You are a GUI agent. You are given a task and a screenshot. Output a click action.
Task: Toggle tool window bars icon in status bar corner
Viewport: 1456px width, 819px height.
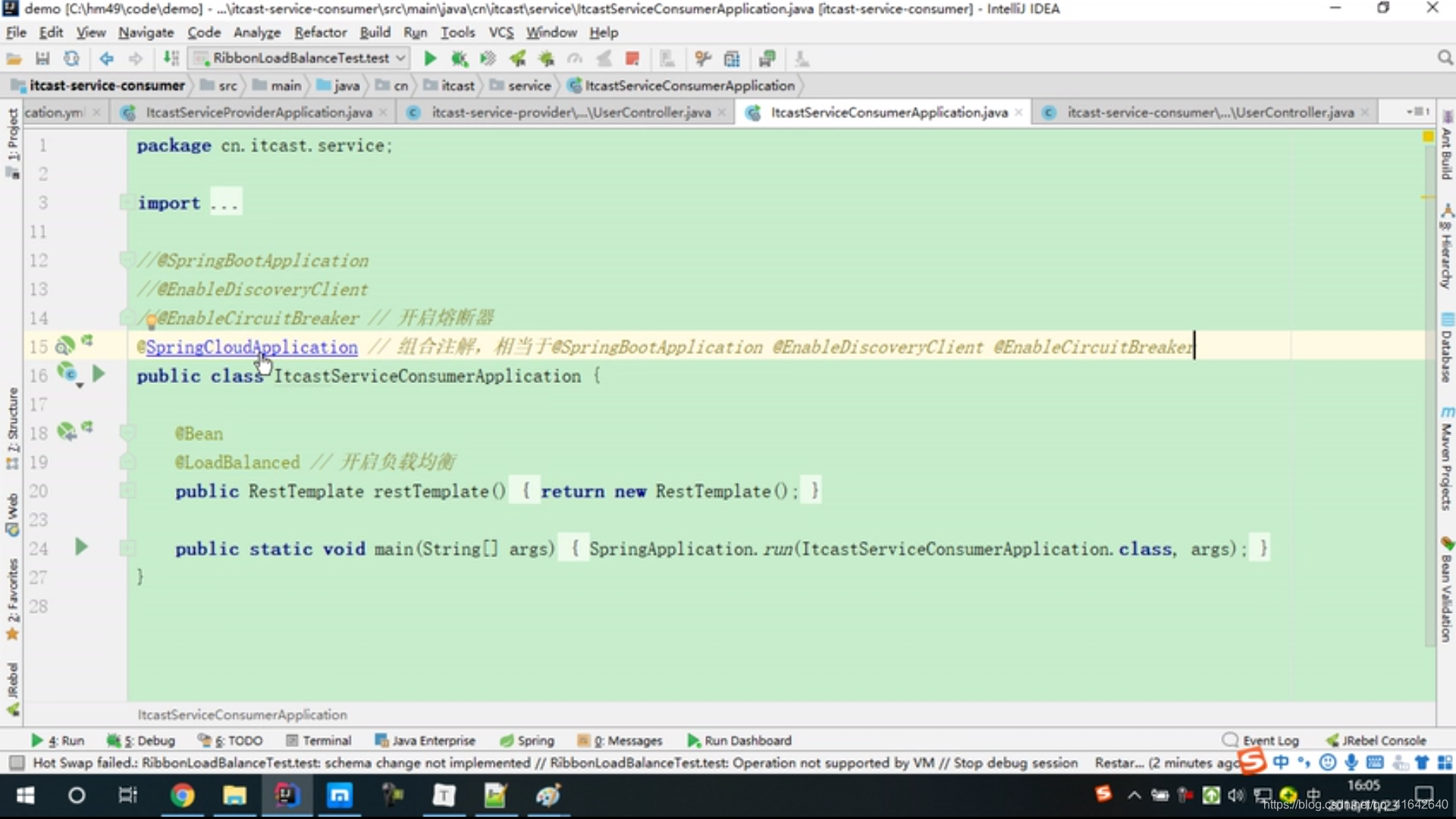click(x=17, y=762)
